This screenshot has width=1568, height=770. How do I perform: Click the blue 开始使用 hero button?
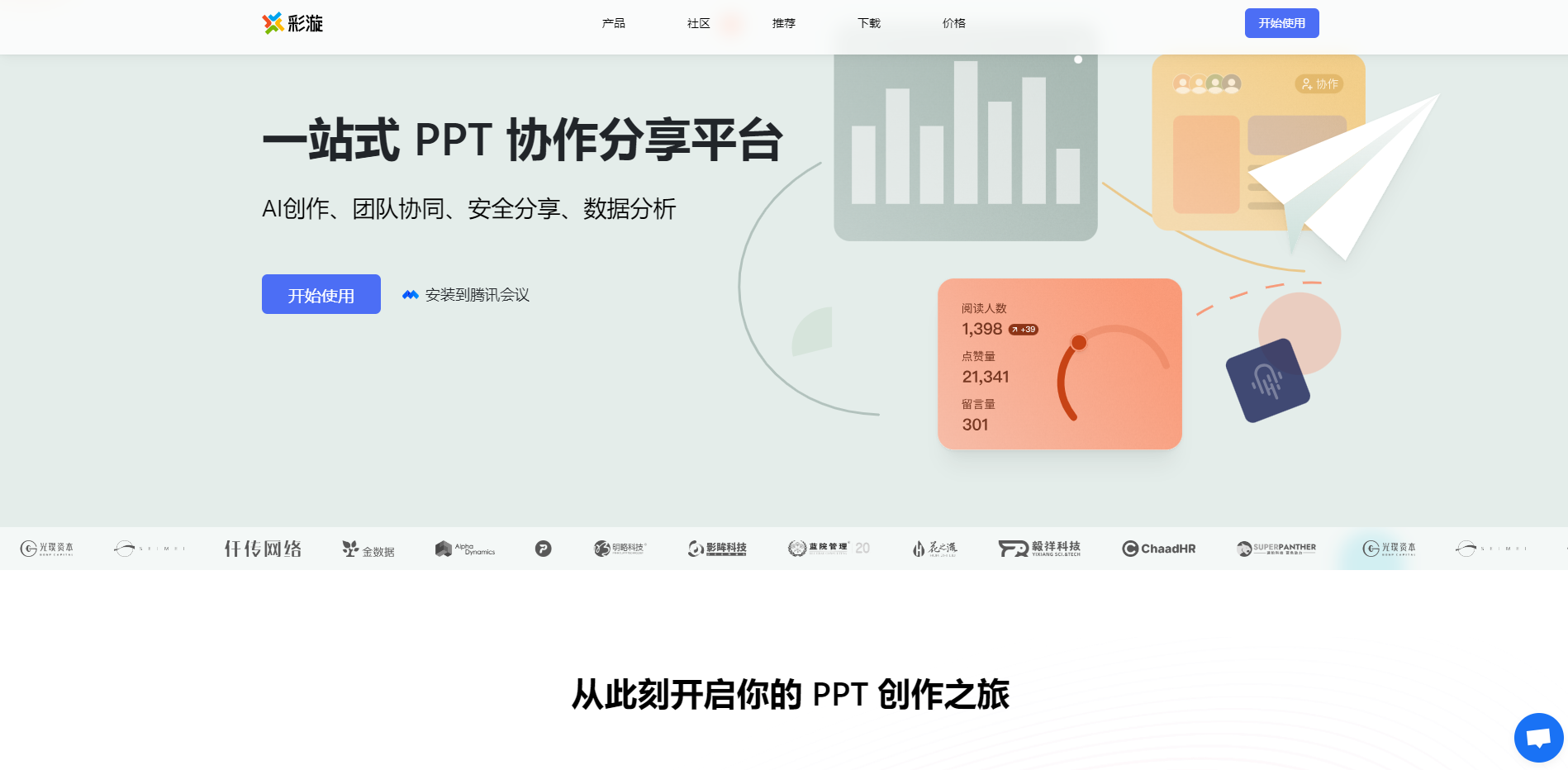pos(321,294)
